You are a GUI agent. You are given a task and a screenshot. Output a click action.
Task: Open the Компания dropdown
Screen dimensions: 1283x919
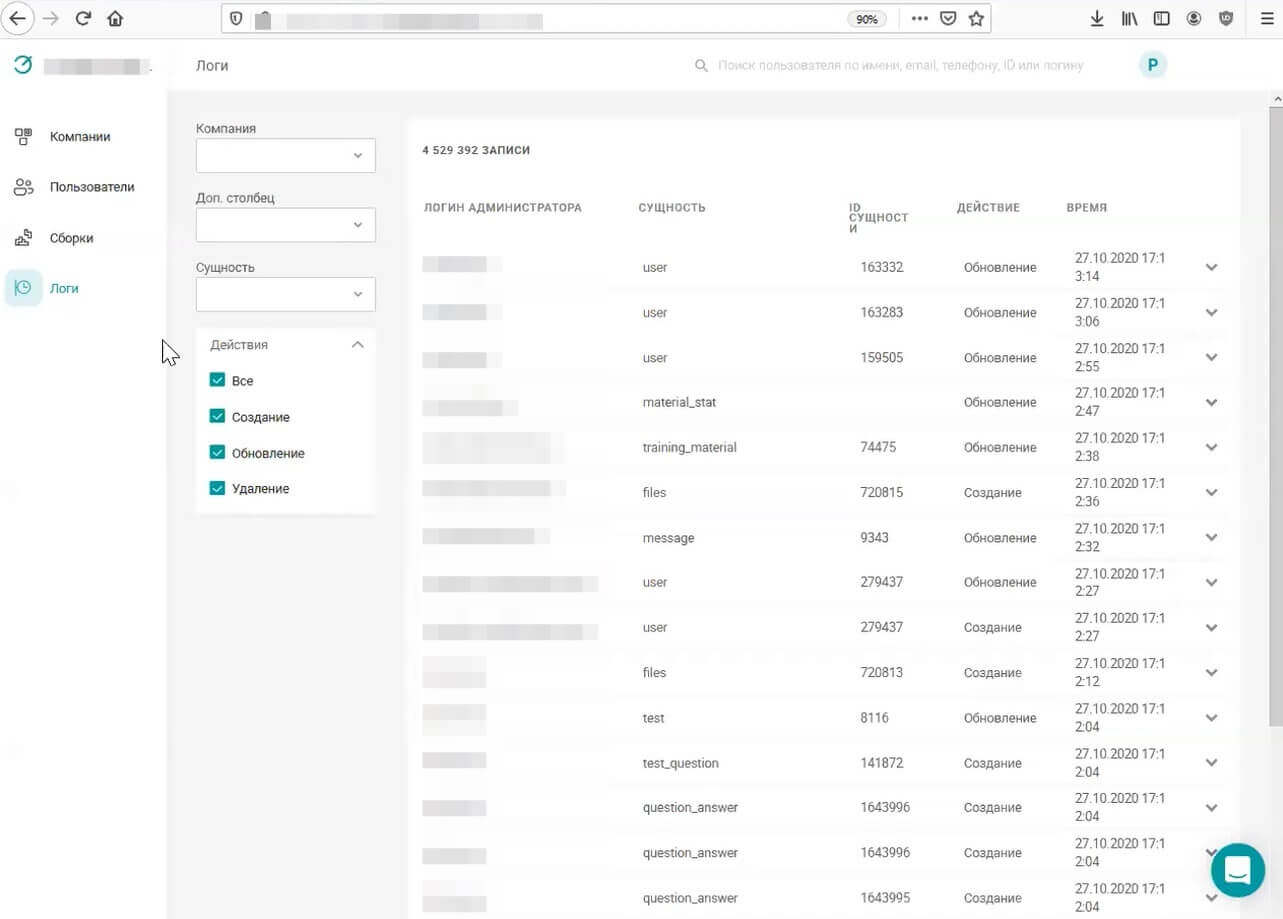285,156
